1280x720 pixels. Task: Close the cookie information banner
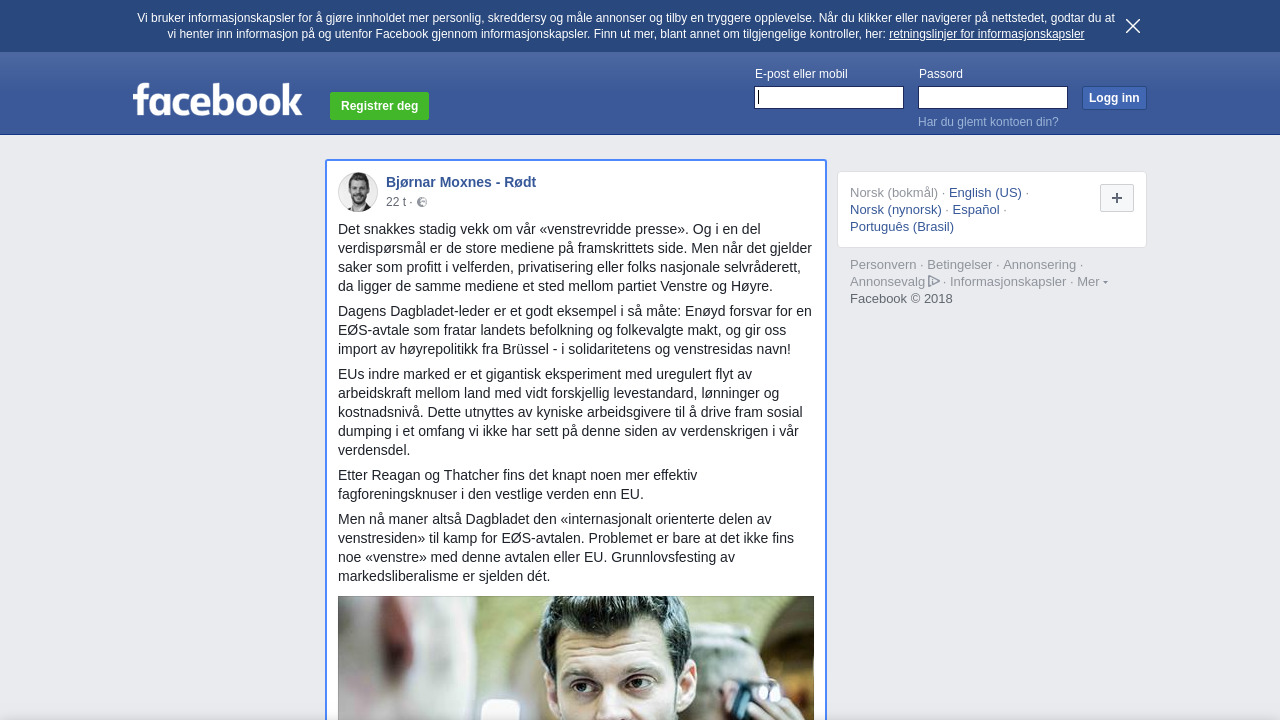(x=1133, y=26)
